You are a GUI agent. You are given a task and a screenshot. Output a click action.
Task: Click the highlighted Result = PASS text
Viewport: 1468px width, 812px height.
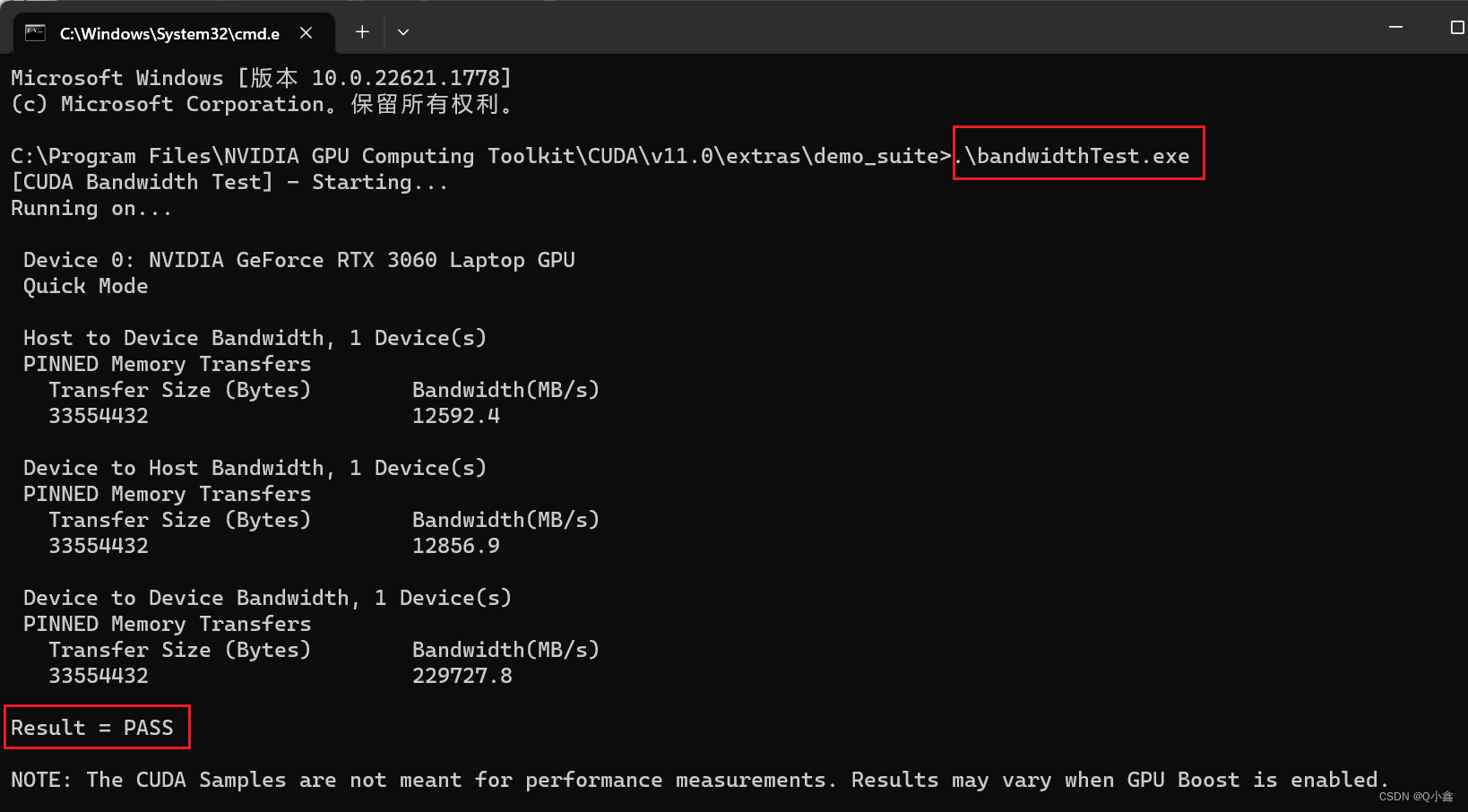pos(96,727)
